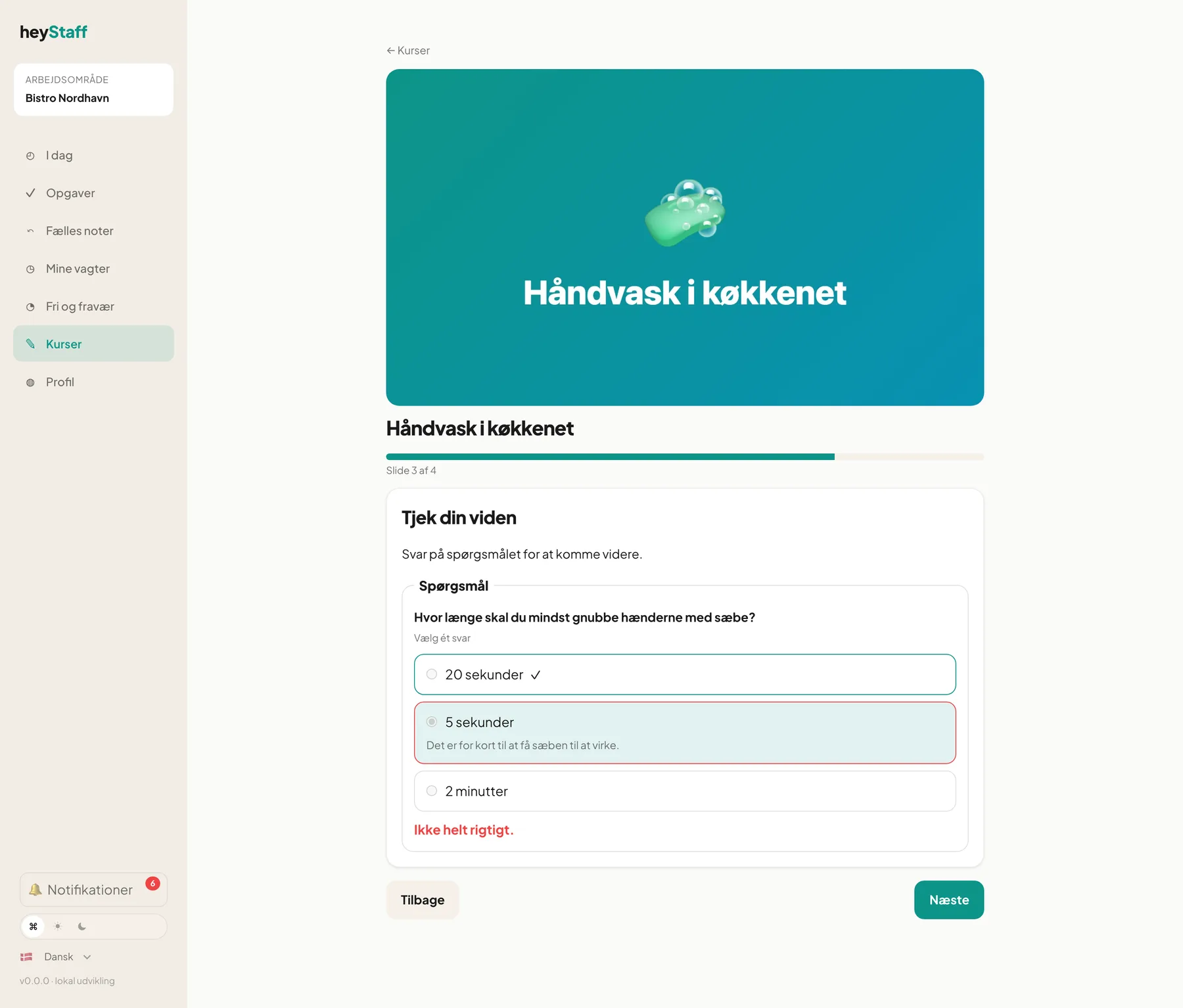Image resolution: width=1183 pixels, height=1008 pixels.
Task: Go to Opgaver in sidebar
Action: tap(93, 193)
